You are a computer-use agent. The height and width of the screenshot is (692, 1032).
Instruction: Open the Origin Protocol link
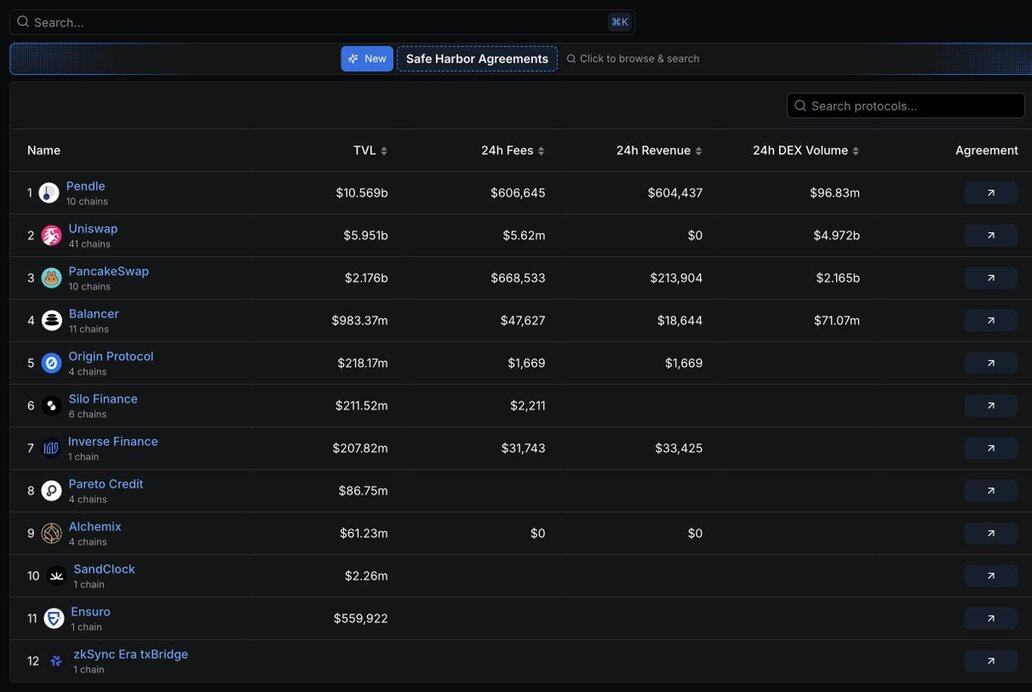pyautogui.click(x=111, y=356)
